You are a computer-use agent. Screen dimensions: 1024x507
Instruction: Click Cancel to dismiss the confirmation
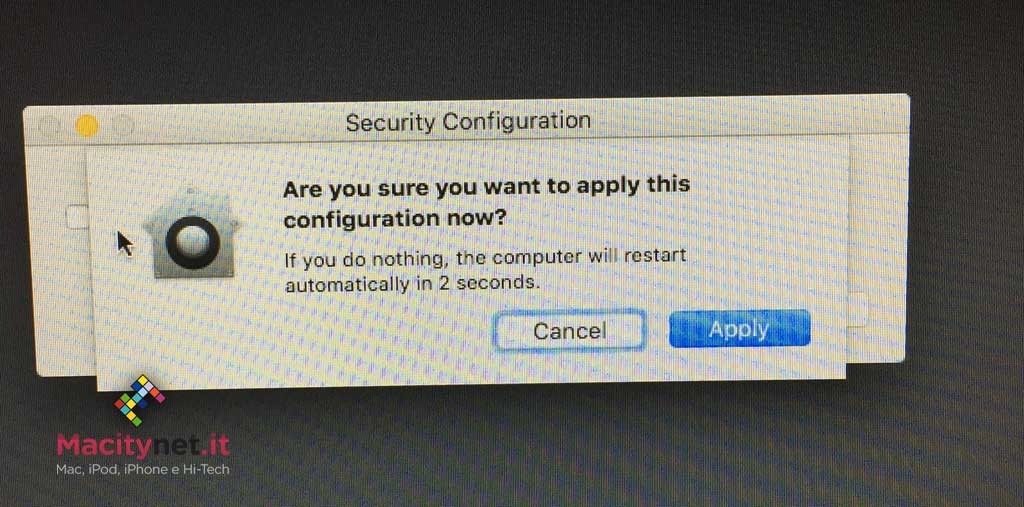tap(569, 330)
